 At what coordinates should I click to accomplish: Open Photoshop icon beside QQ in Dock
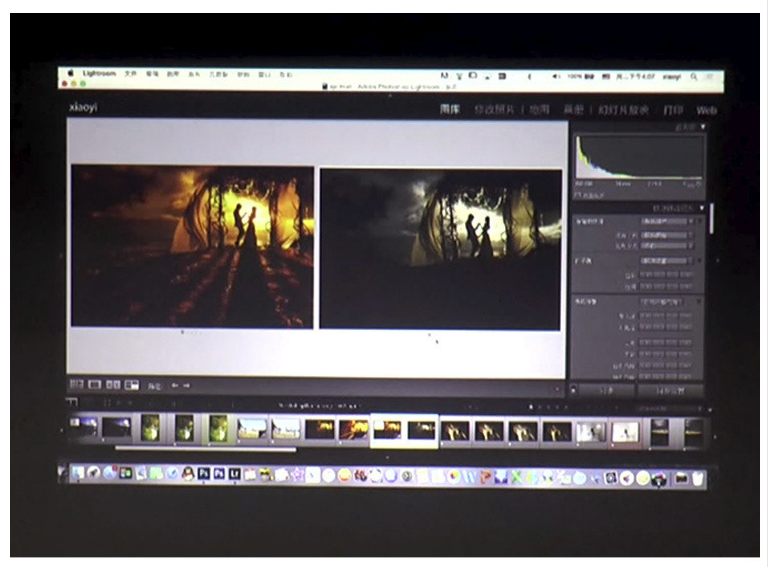coord(204,473)
